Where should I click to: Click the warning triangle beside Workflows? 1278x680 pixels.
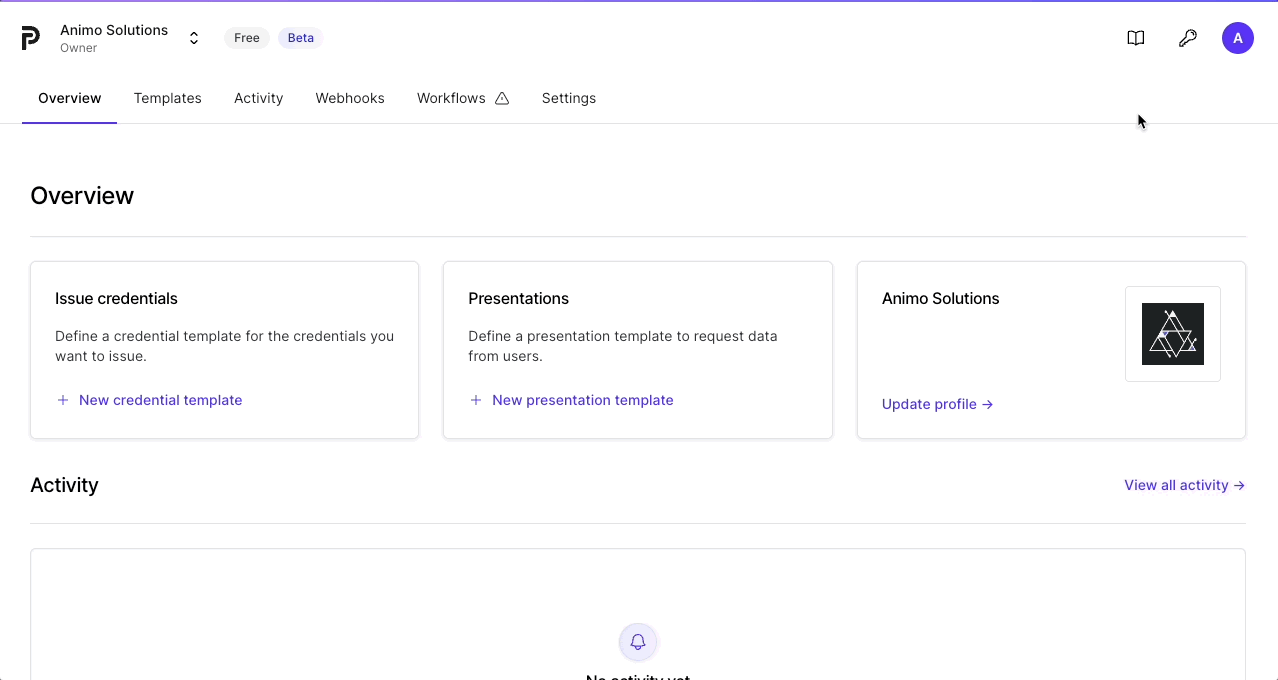501,98
